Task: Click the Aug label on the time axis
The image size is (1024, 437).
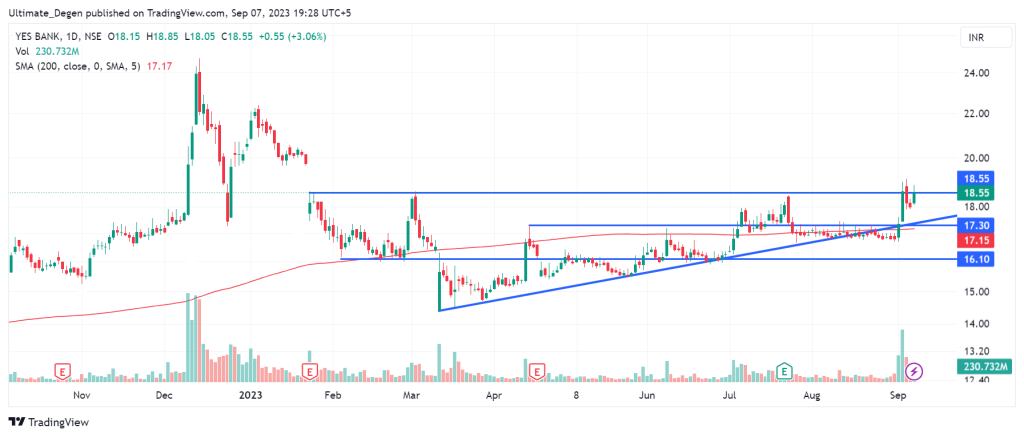Action: (x=812, y=395)
